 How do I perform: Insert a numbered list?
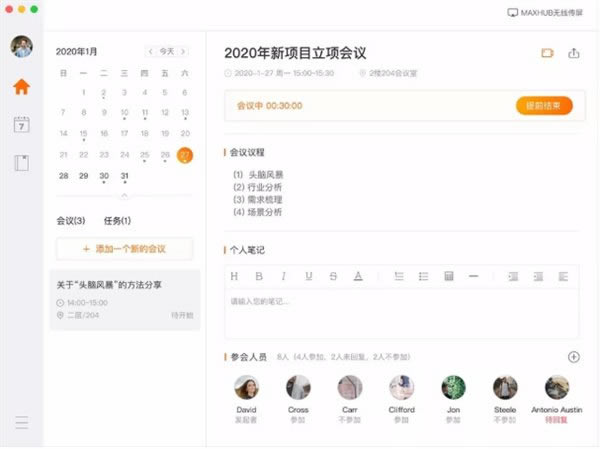click(x=399, y=276)
